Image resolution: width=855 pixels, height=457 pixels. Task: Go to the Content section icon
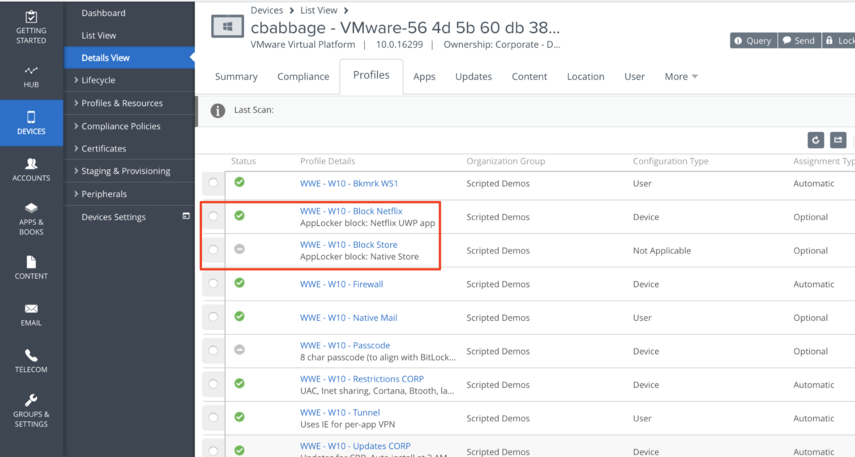pyautogui.click(x=31, y=263)
